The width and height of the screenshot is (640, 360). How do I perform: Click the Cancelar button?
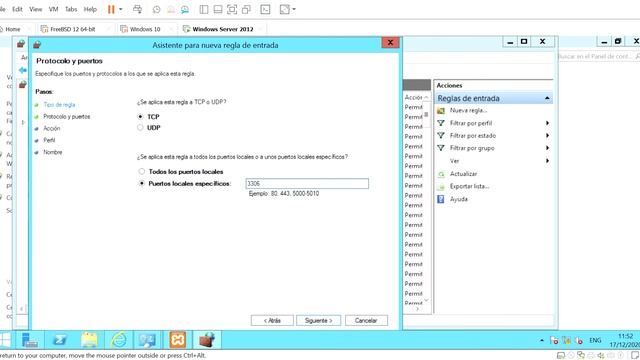366,320
